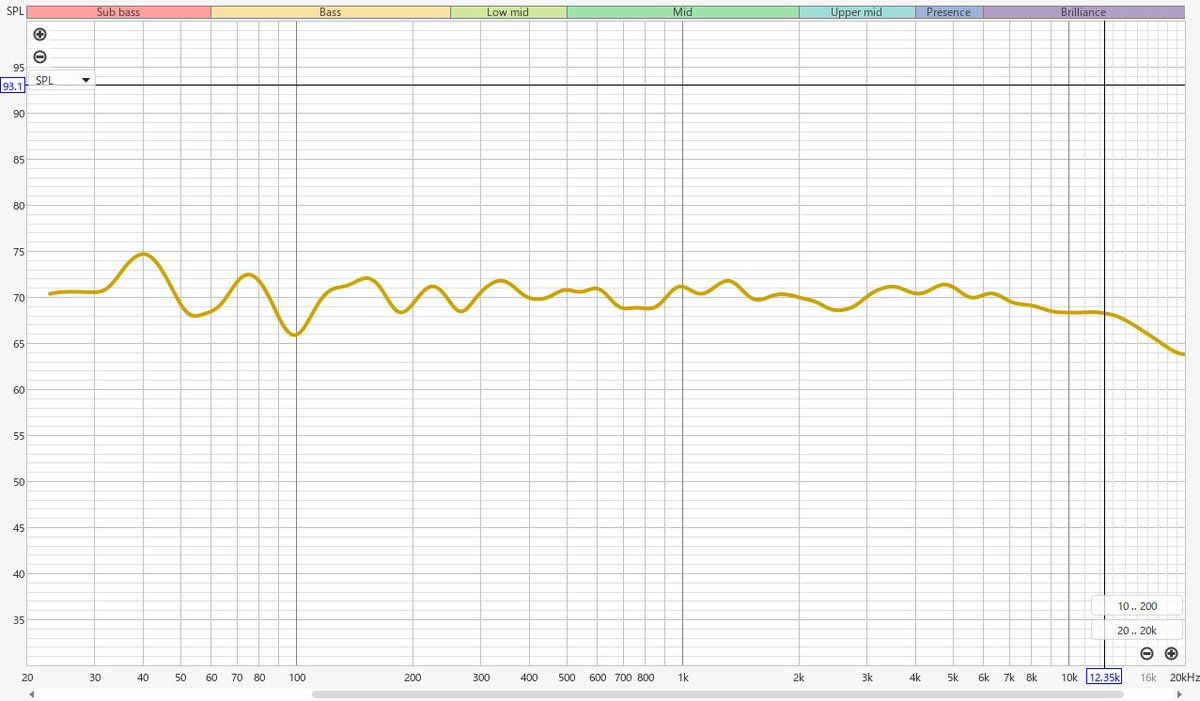
Task: Select the Presence band label
Action: pyautogui.click(x=949, y=12)
